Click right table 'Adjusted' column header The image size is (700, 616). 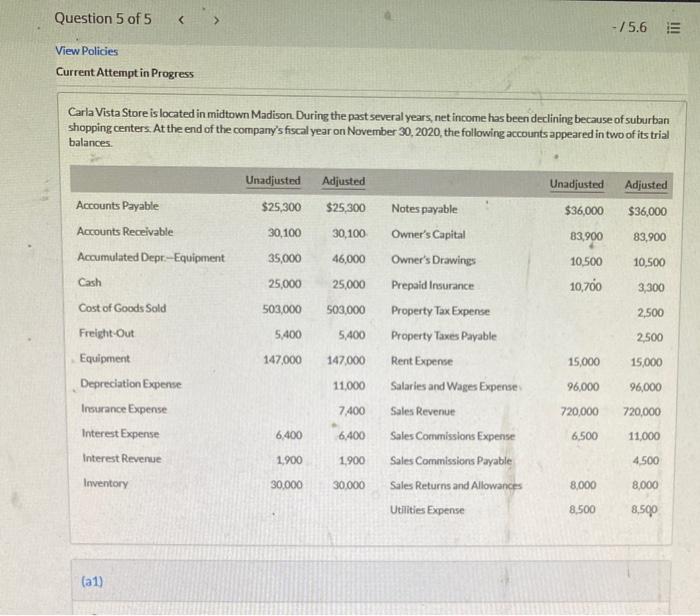click(646, 185)
